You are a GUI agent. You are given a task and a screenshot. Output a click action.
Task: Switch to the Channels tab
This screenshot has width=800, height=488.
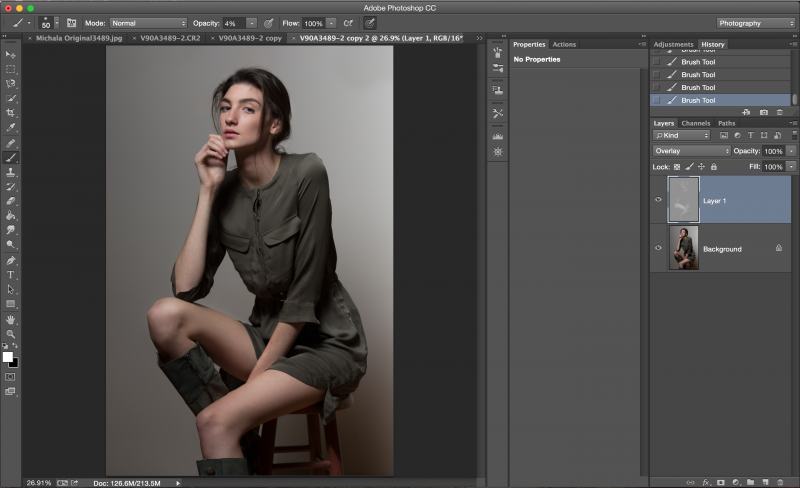(x=696, y=123)
